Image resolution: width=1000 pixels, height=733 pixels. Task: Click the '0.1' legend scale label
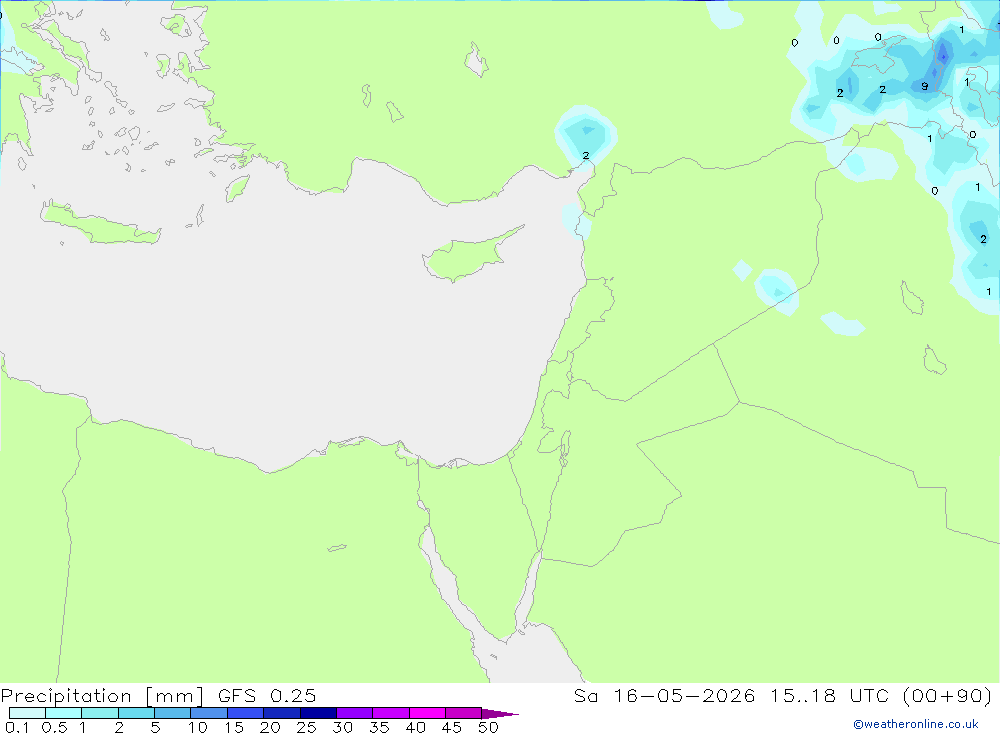[x=17, y=727]
